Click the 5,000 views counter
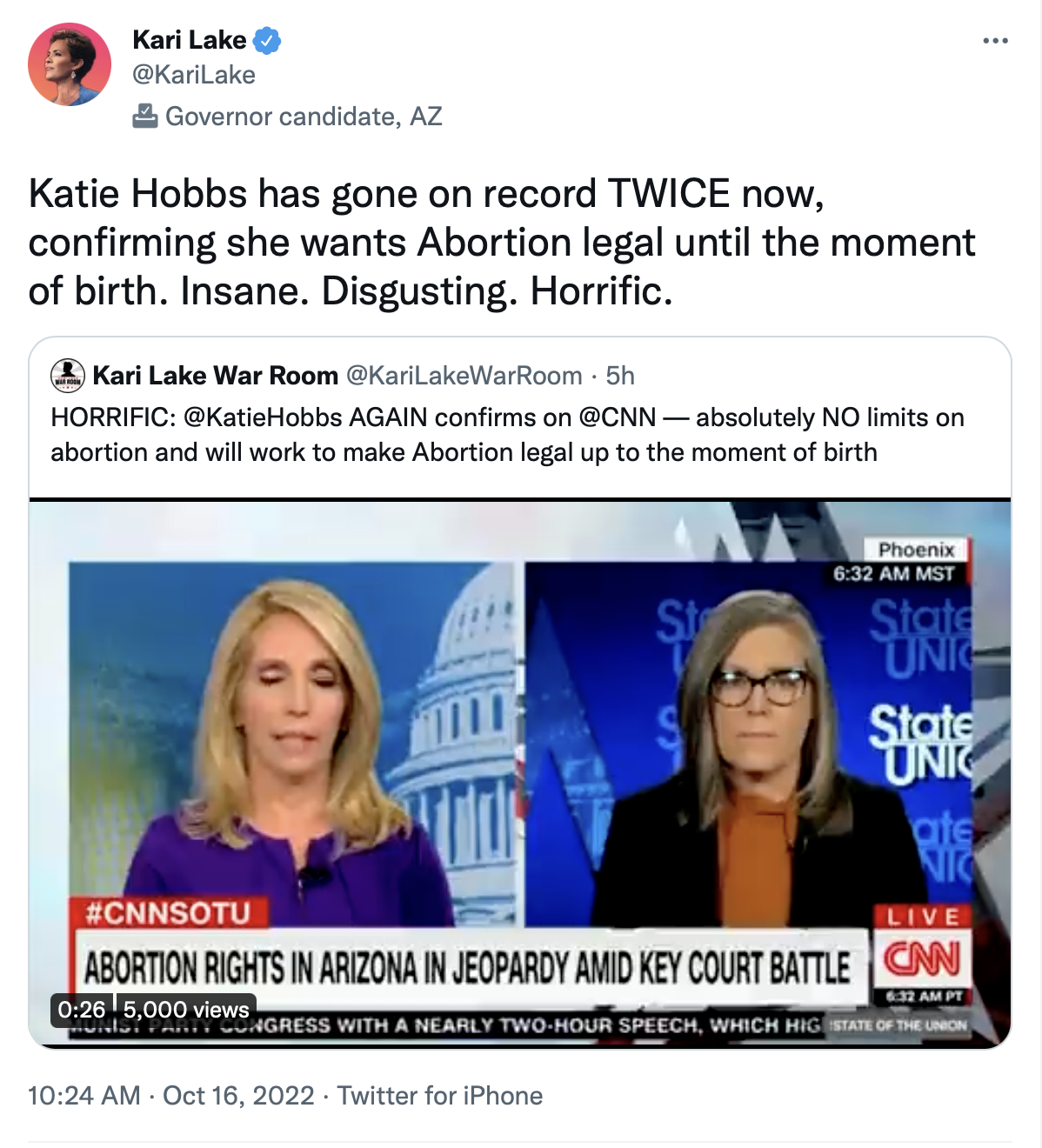The width and height of the screenshot is (1042, 1148). (x=186, y=1010)
